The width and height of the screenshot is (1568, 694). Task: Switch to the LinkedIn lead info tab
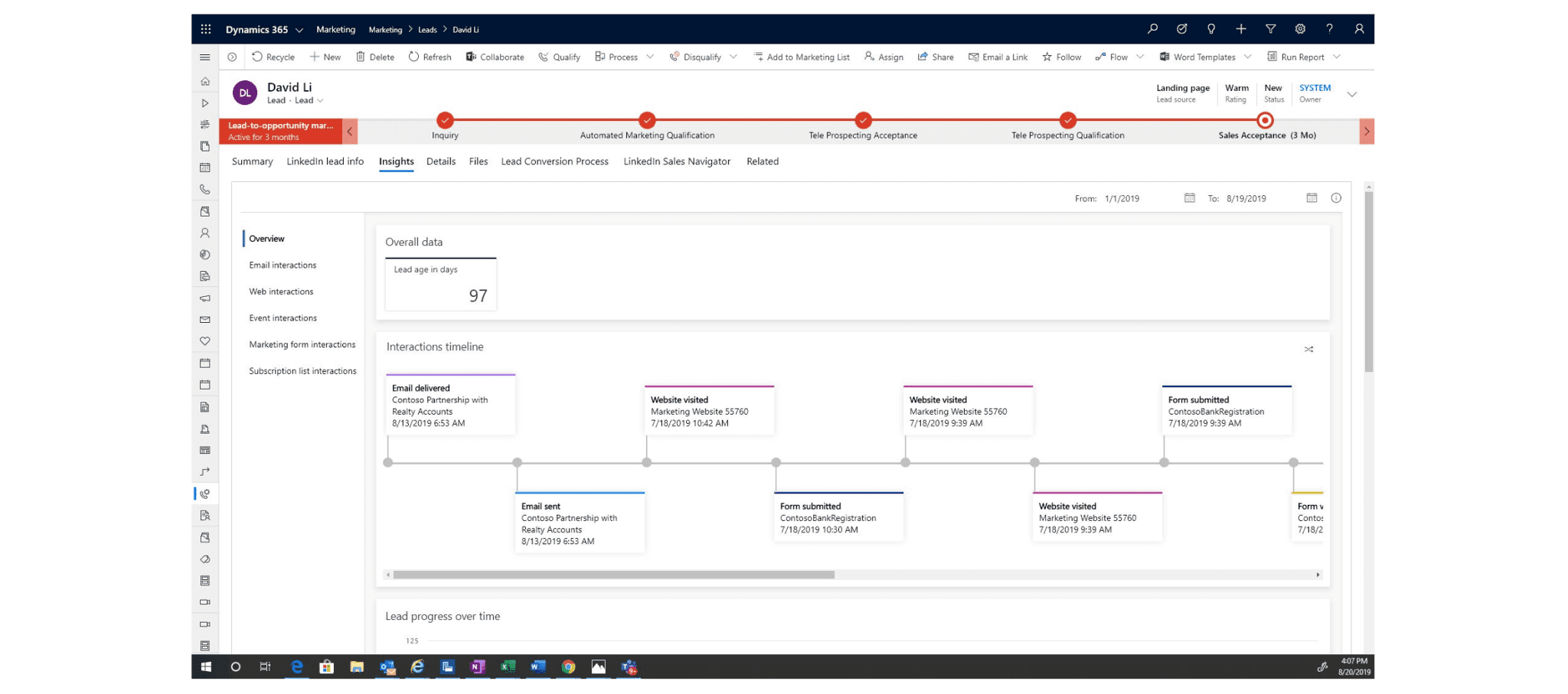coord(325,161)
